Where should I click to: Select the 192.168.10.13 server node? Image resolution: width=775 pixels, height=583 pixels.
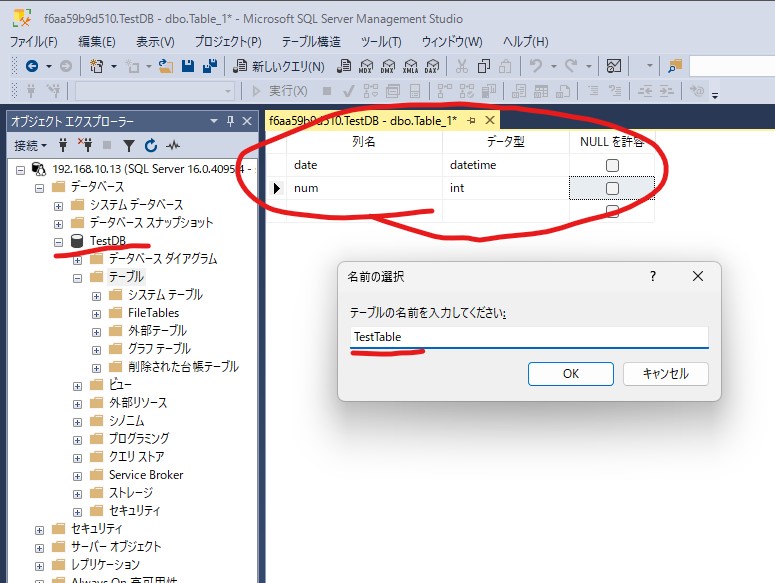152,169
